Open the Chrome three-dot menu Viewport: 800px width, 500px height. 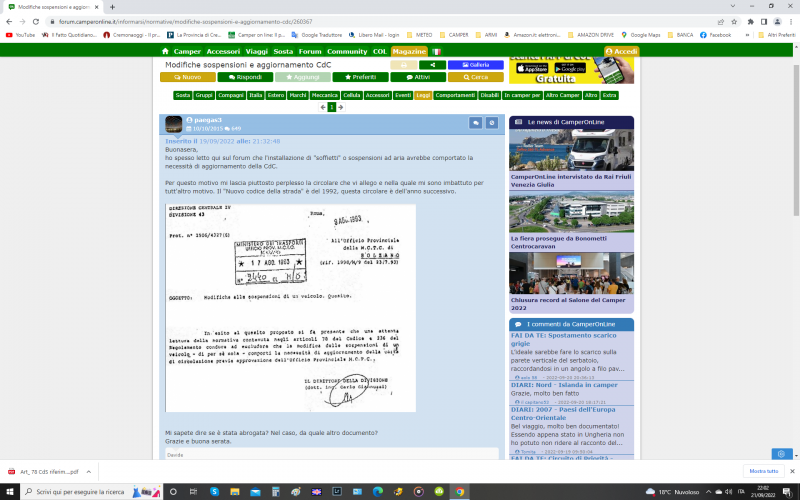tap(790, 20)
